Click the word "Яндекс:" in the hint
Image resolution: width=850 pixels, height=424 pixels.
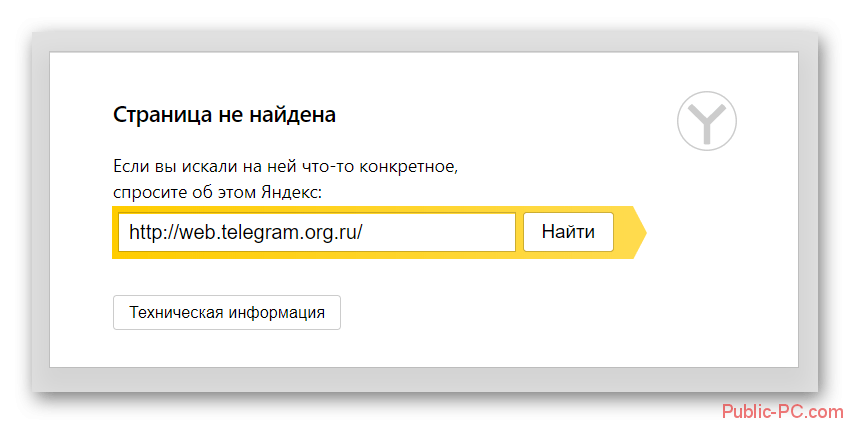[x=297, y=190]
